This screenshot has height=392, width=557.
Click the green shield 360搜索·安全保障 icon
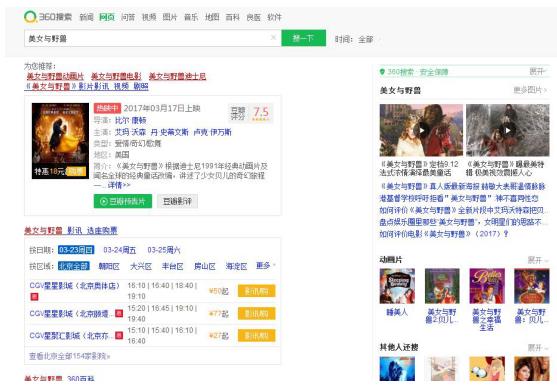tap(382, 72)
